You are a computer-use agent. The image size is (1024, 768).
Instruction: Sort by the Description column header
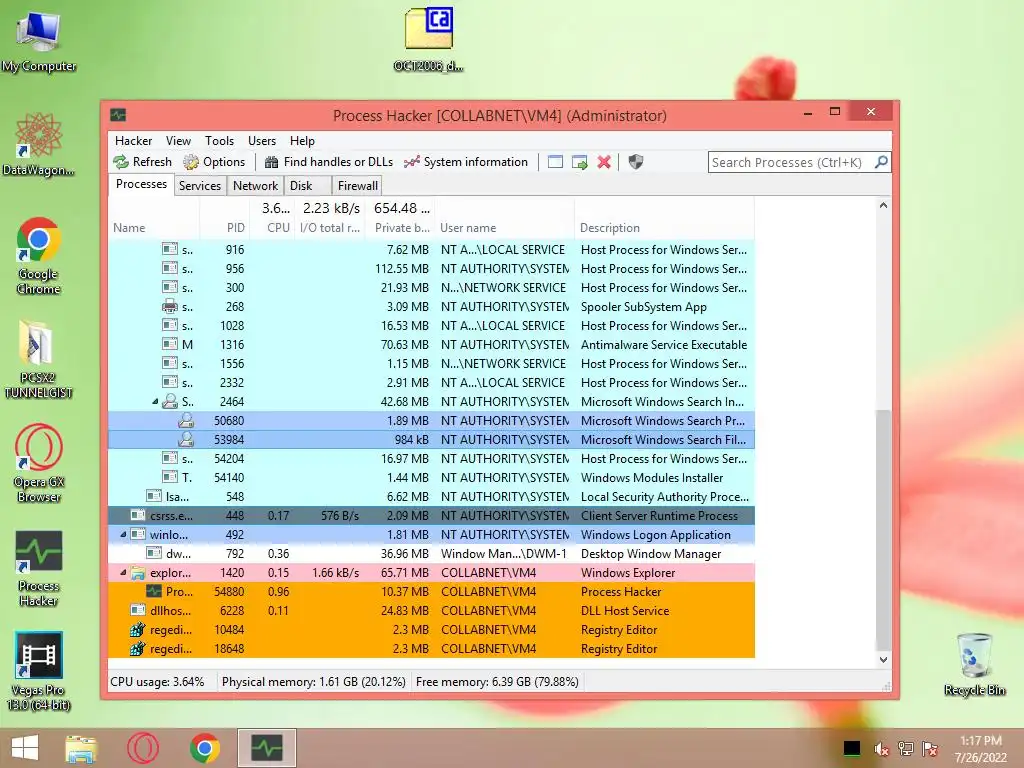click(664, 228)
